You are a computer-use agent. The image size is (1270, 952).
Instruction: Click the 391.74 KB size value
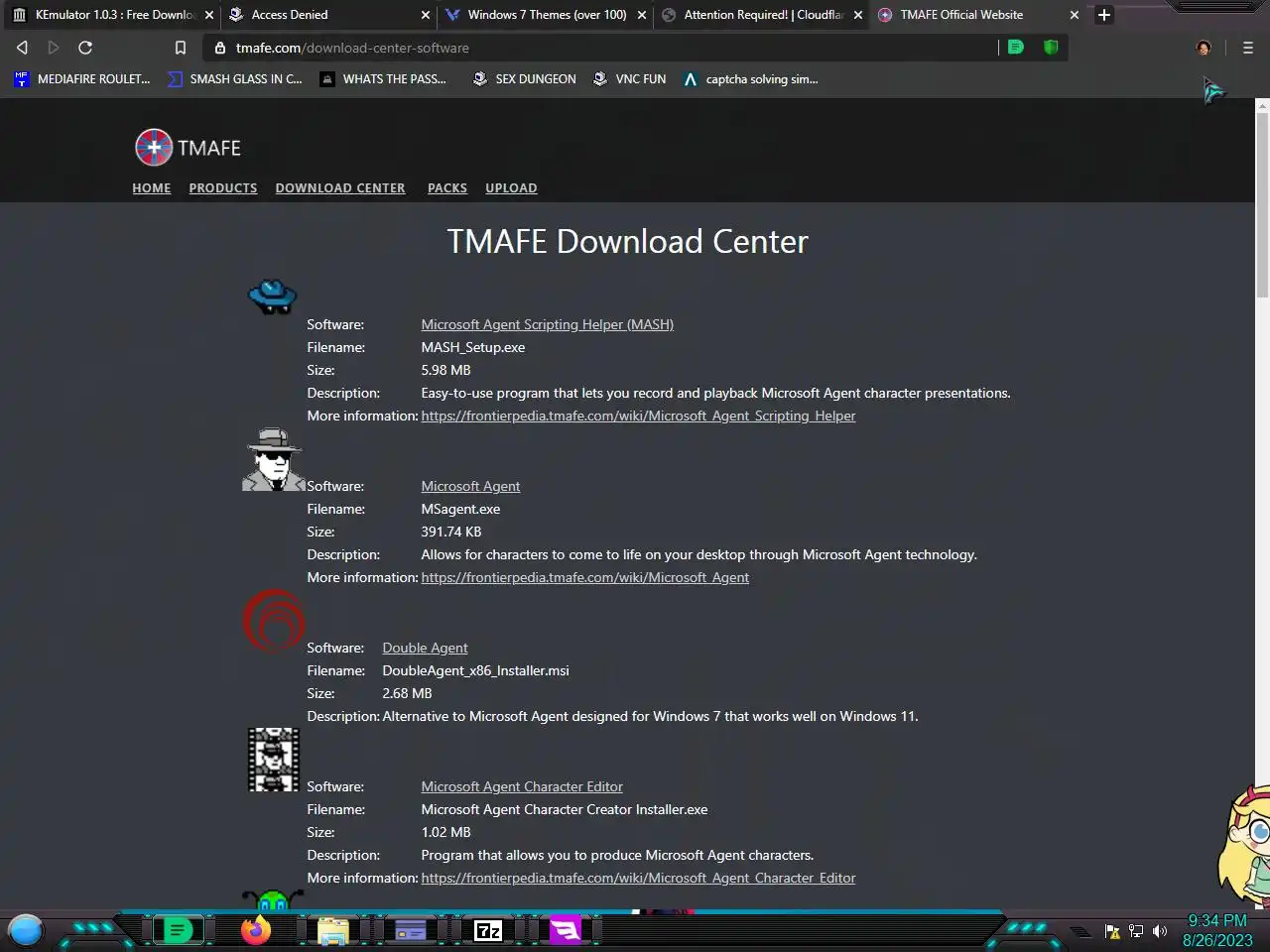[451, 532]
